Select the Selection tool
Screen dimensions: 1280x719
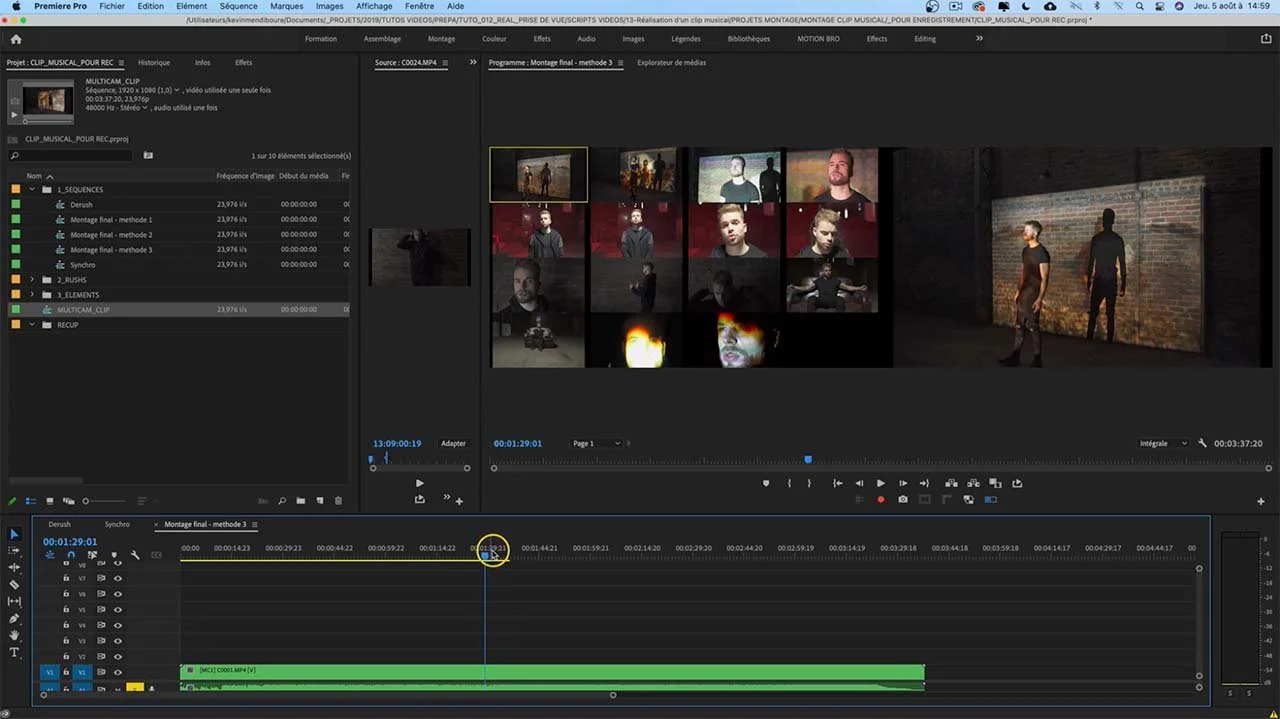point(14,535)
